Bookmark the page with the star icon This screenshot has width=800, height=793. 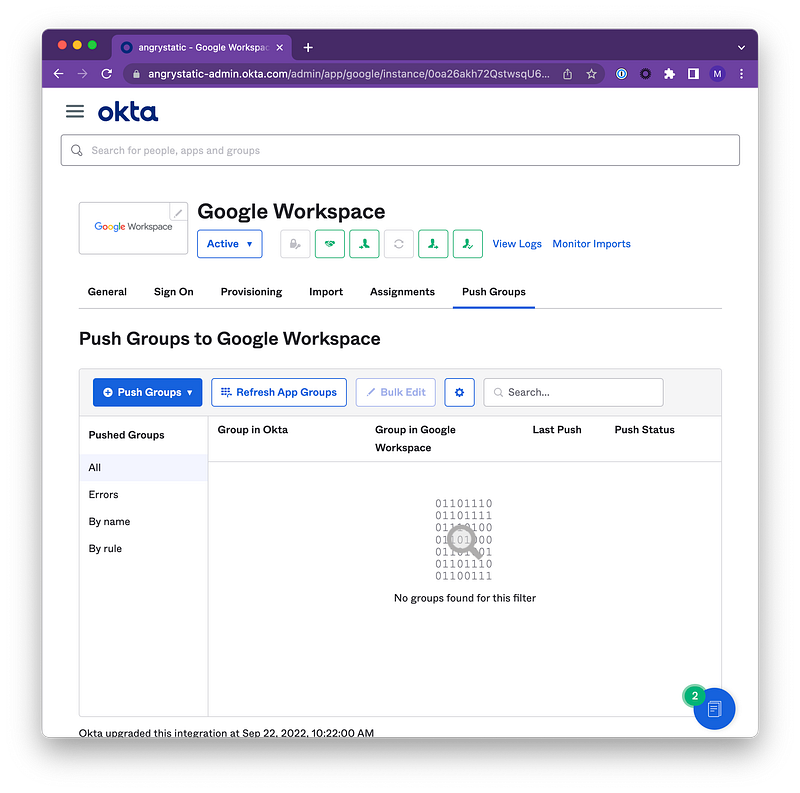[x=591, y=74]
